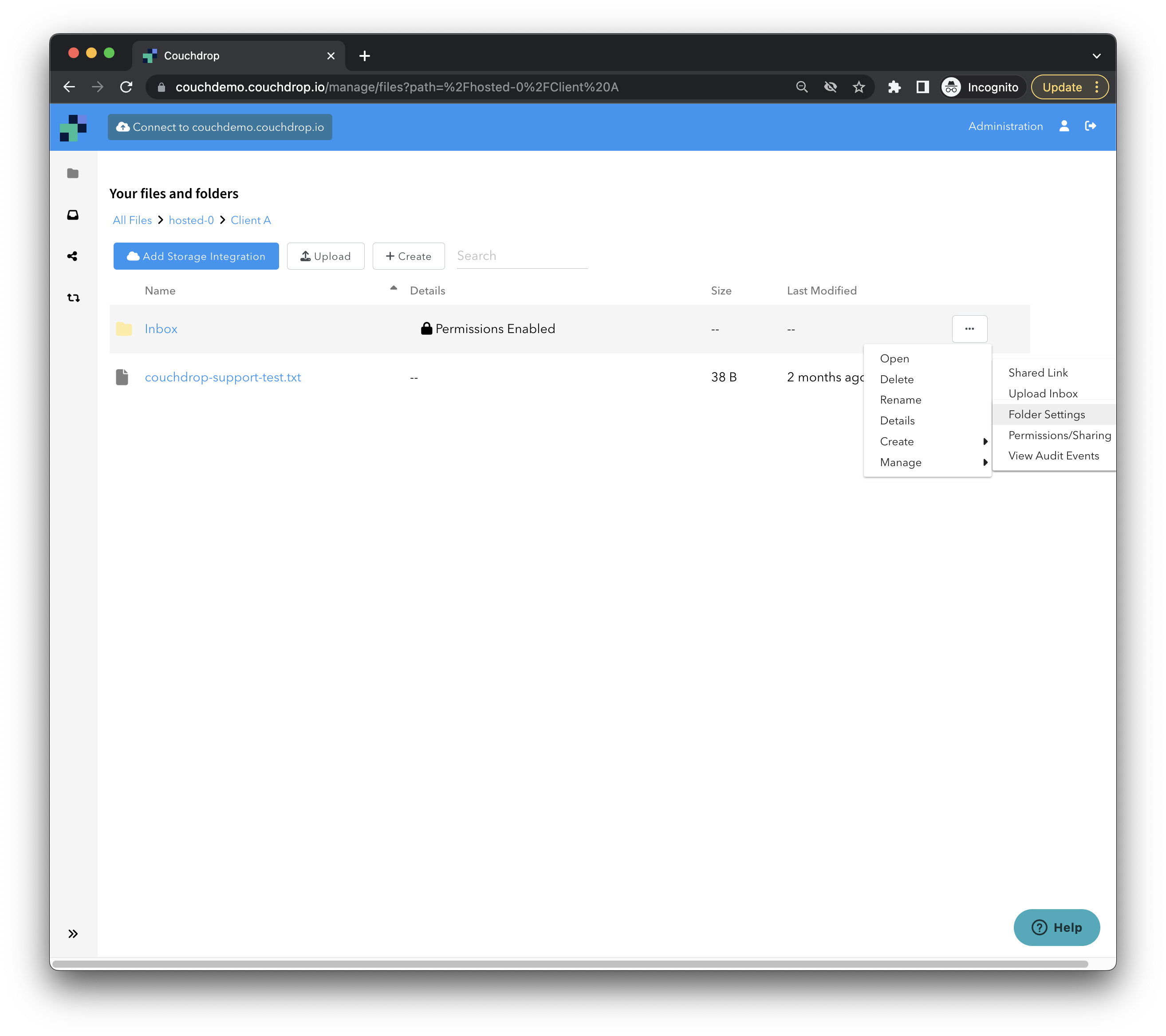Click the Upload button
Screen dimensions: 1166x1036
tap(325, 256)
